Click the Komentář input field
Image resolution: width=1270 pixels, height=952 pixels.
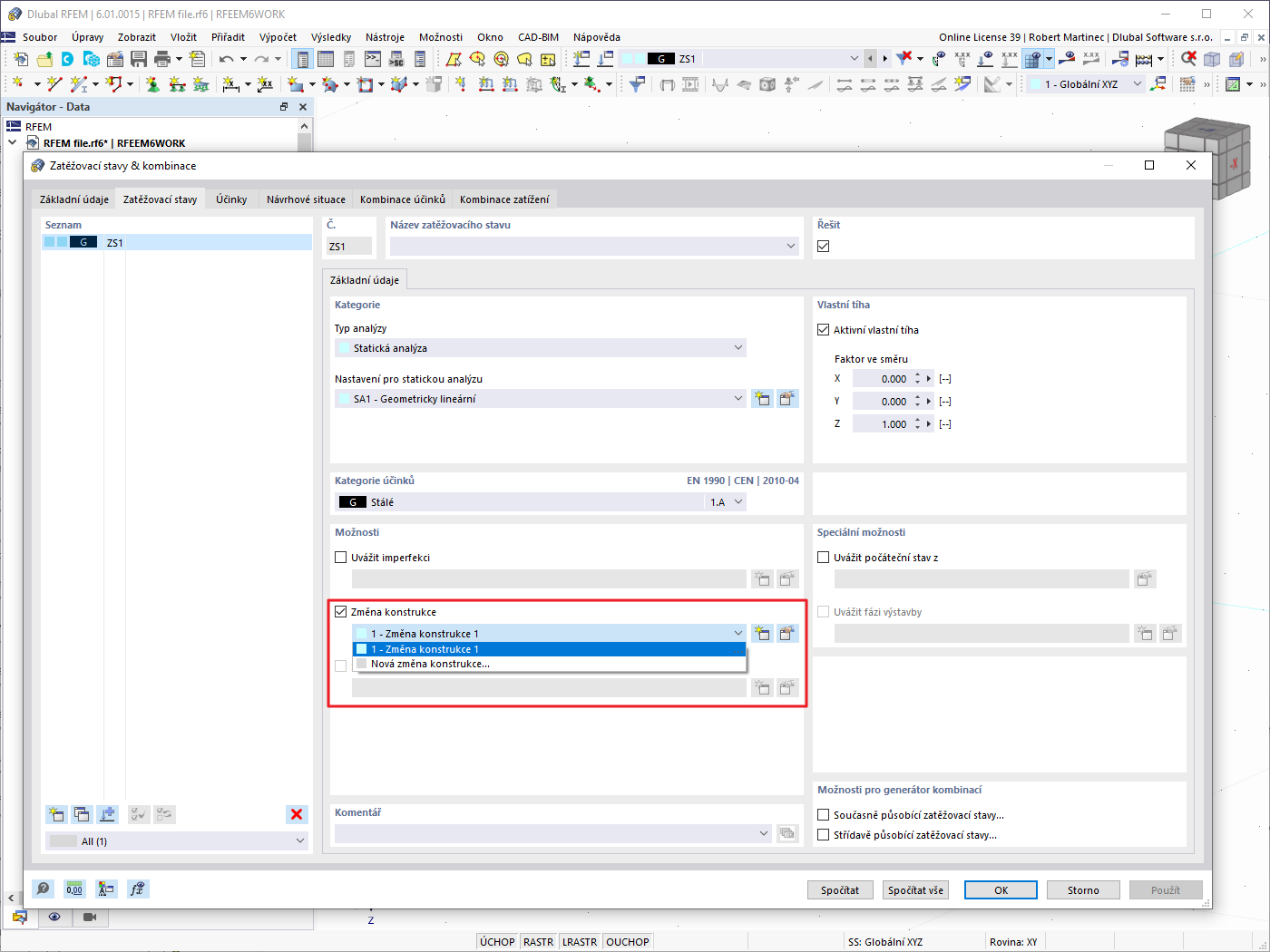[x=544, y=833]
